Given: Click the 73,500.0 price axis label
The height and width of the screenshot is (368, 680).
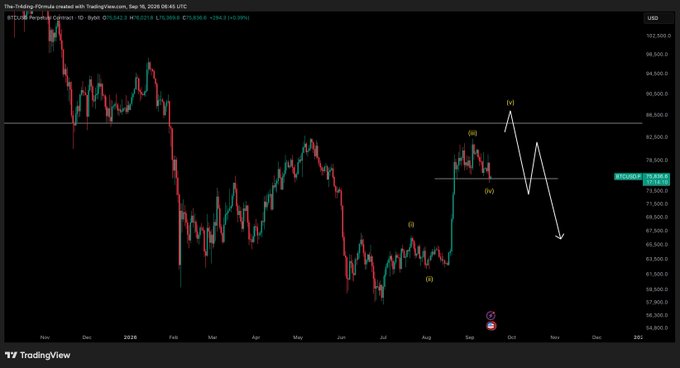Looking at the screenshot, I should pyautogui.click(x=658, y=191).
